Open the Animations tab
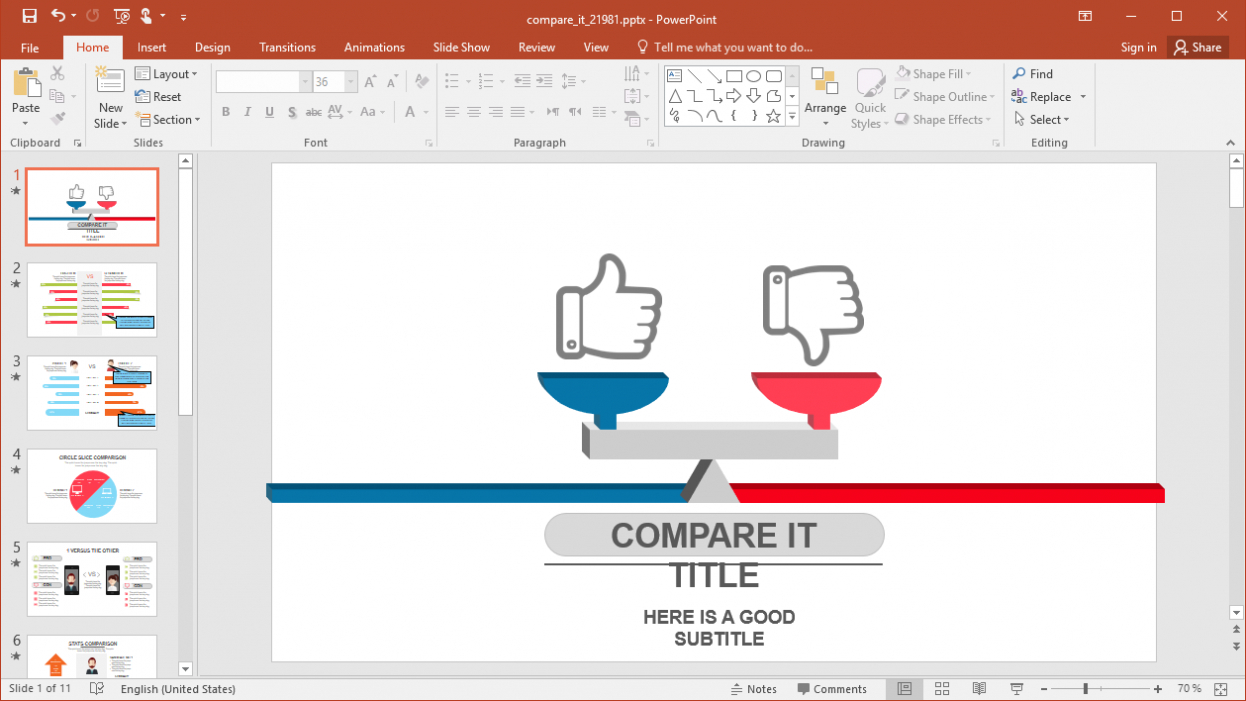Screen dimensions: 1246x701 (x=374, y=47)
